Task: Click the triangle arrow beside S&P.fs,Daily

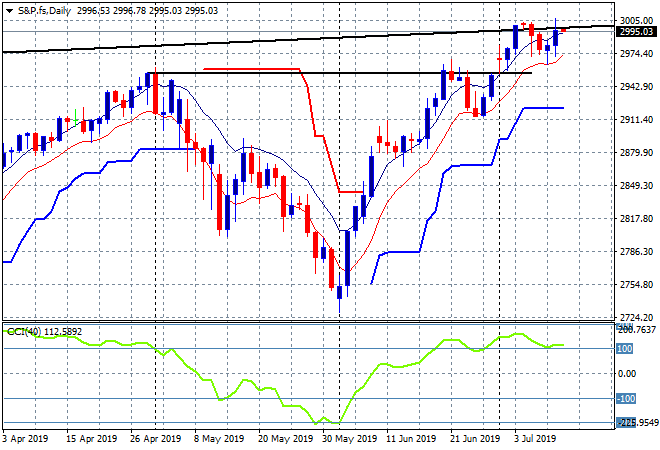Action: [9, 11]
